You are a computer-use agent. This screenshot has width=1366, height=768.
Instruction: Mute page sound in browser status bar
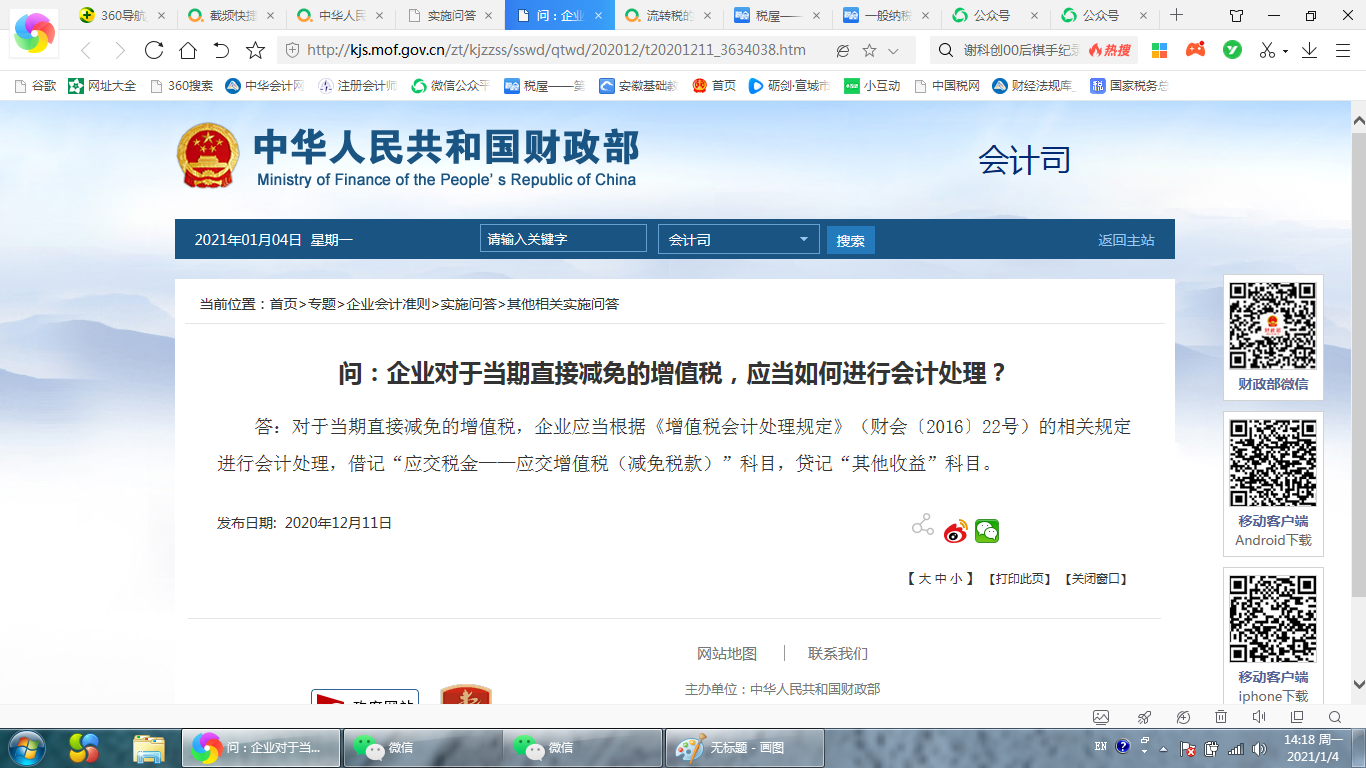[x=1259, y=717]
